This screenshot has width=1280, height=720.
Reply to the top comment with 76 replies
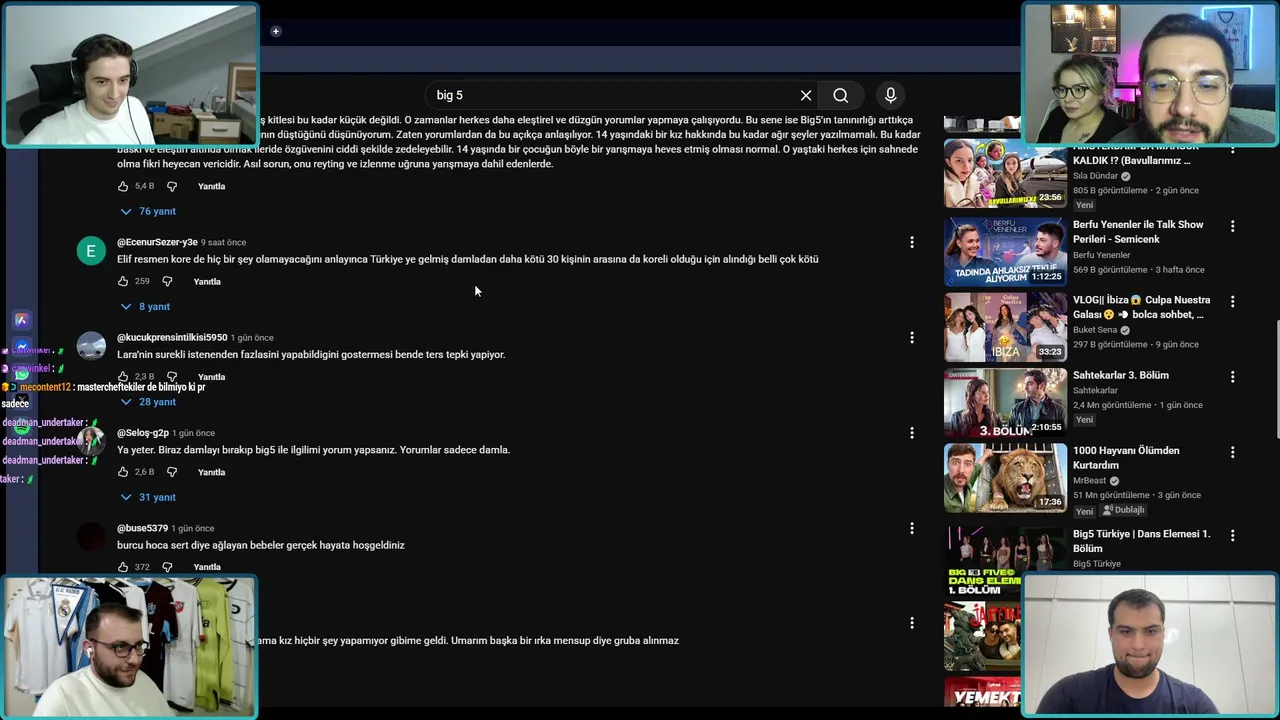pos(211,186)
